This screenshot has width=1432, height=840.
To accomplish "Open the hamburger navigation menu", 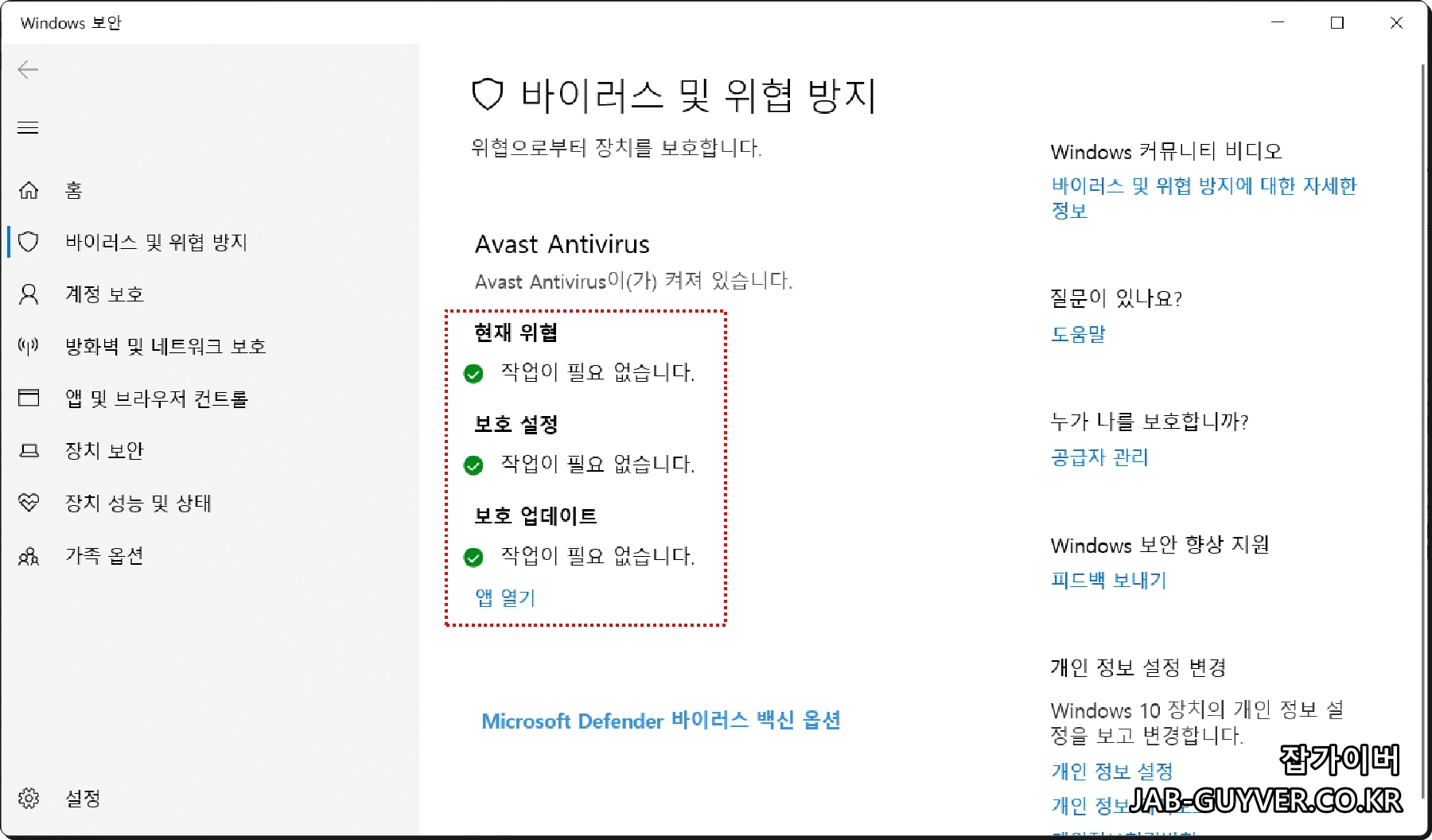I will point(28,127).
